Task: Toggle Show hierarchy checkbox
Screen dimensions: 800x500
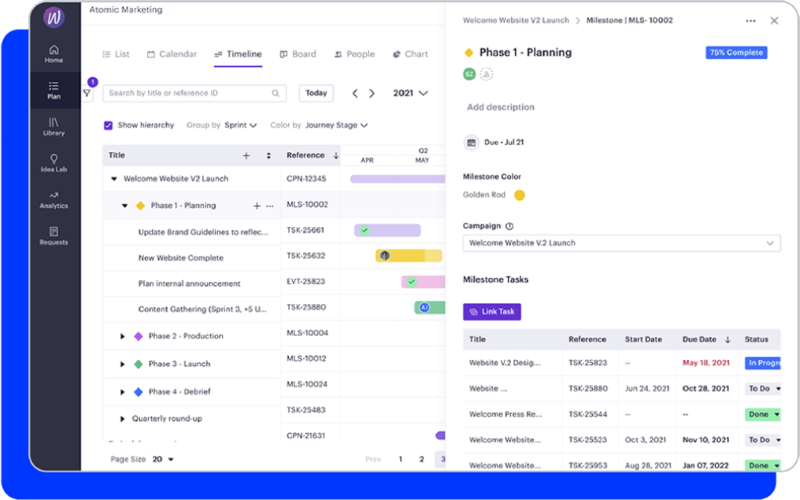Action: pos(108,126)
